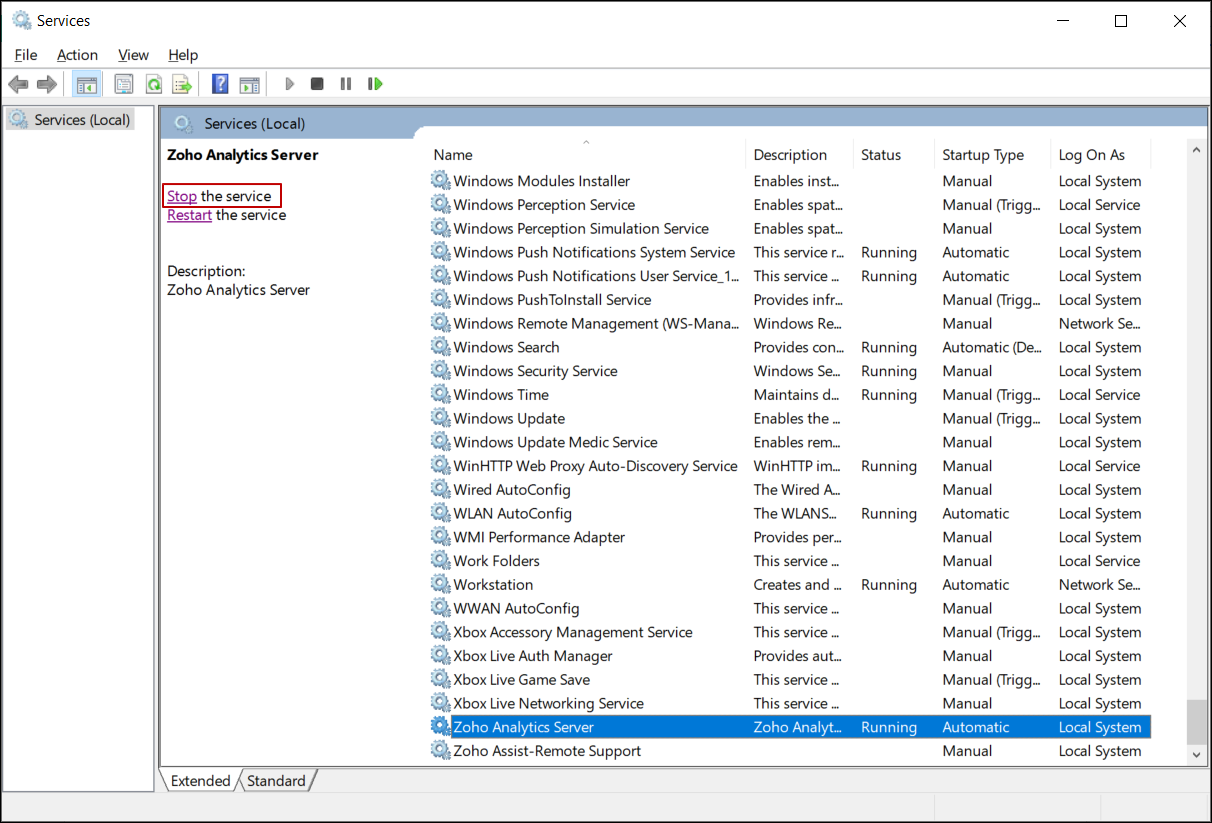
Task: Select the Windows Perception Service row
Action: tap(790, 205)
